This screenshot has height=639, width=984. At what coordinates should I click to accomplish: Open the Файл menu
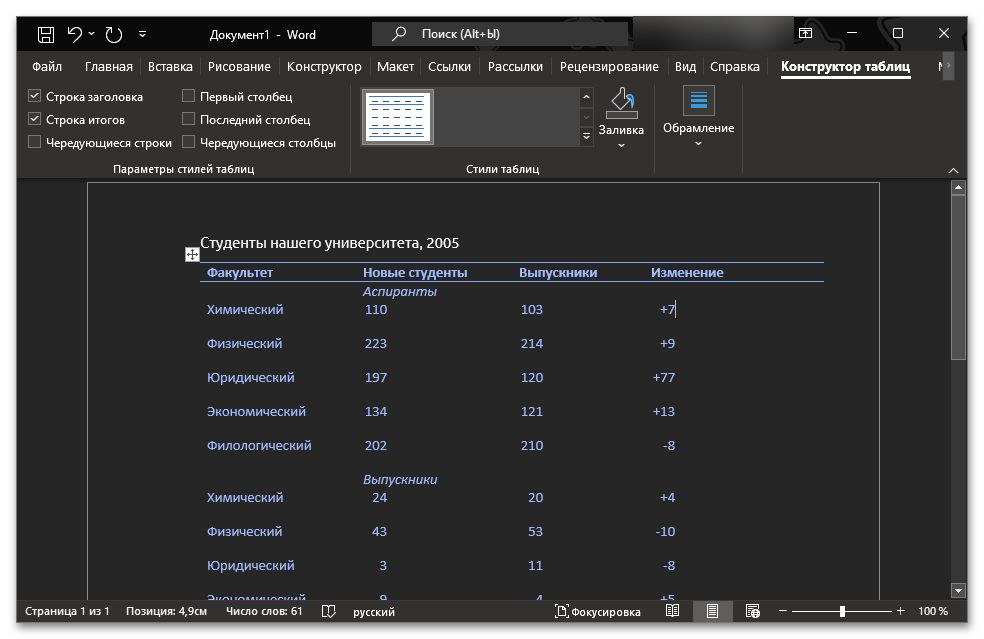point(47,67)
